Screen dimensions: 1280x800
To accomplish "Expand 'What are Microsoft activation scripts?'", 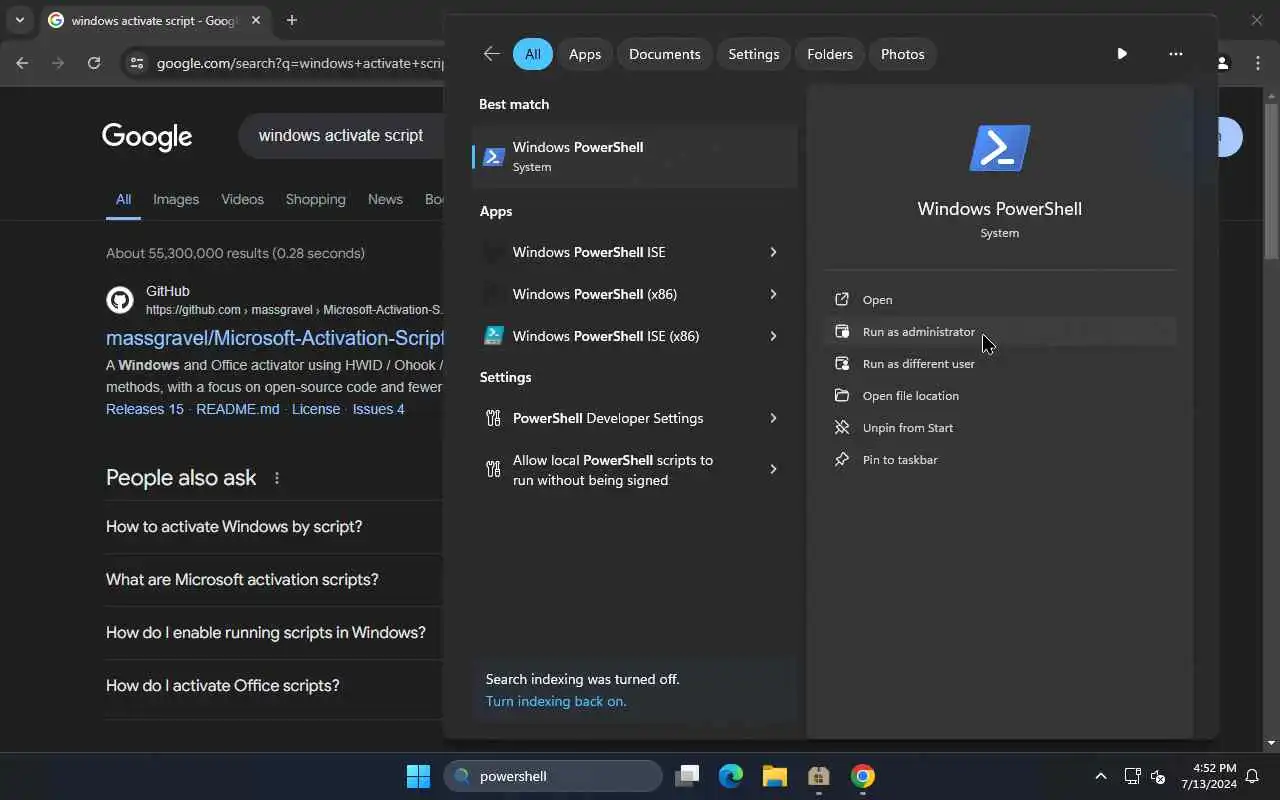I will point(274,580).
